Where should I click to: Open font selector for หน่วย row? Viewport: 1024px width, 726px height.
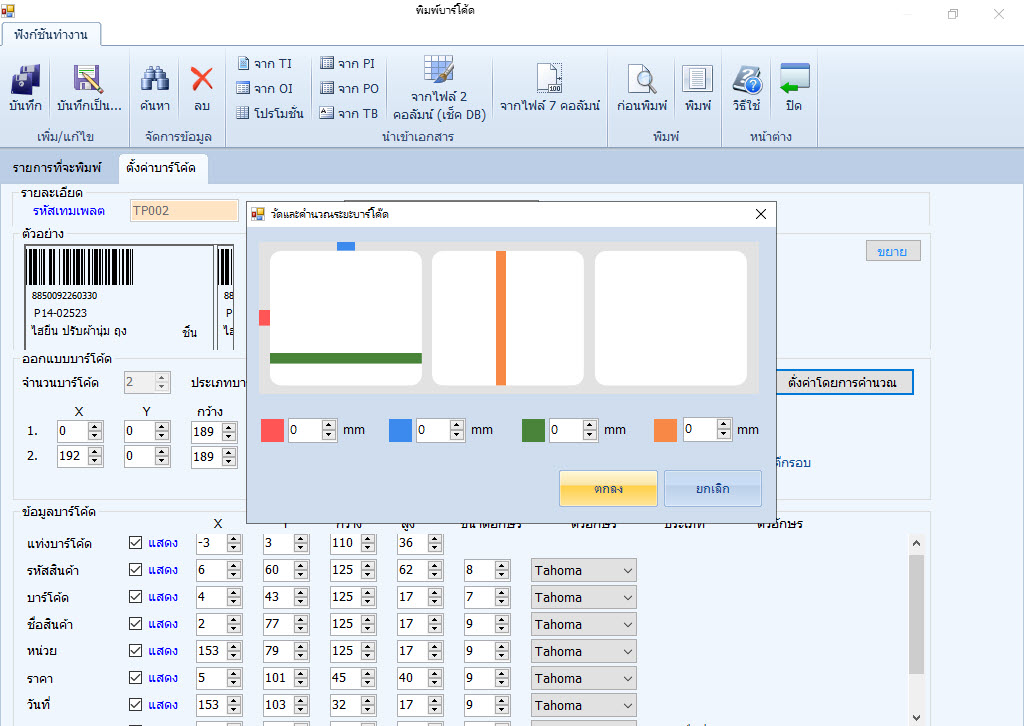(x=583, y=651)
